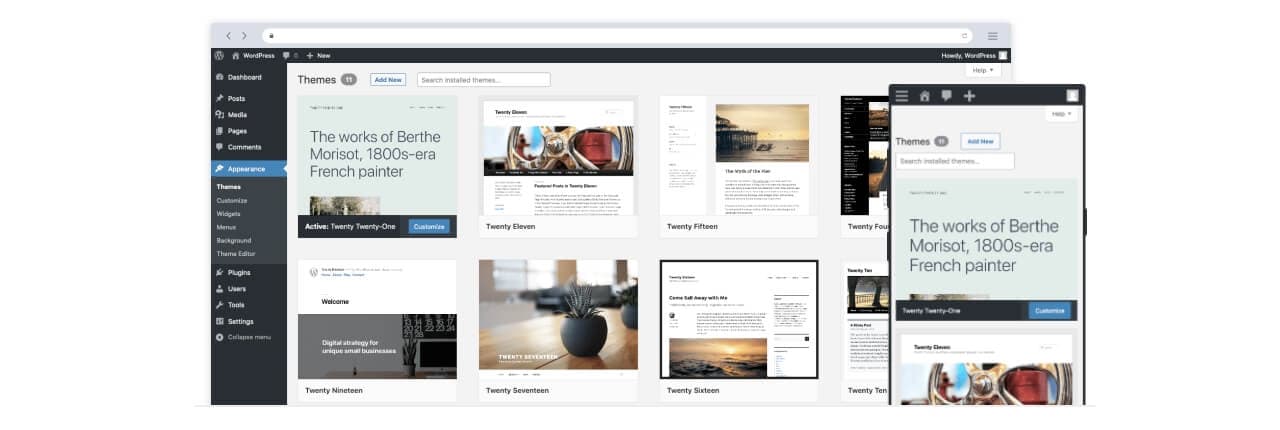The image size is (1280, 430).
Task: Open the Twenty Nineteen theme thumbnail
Action: pos(378,319)
